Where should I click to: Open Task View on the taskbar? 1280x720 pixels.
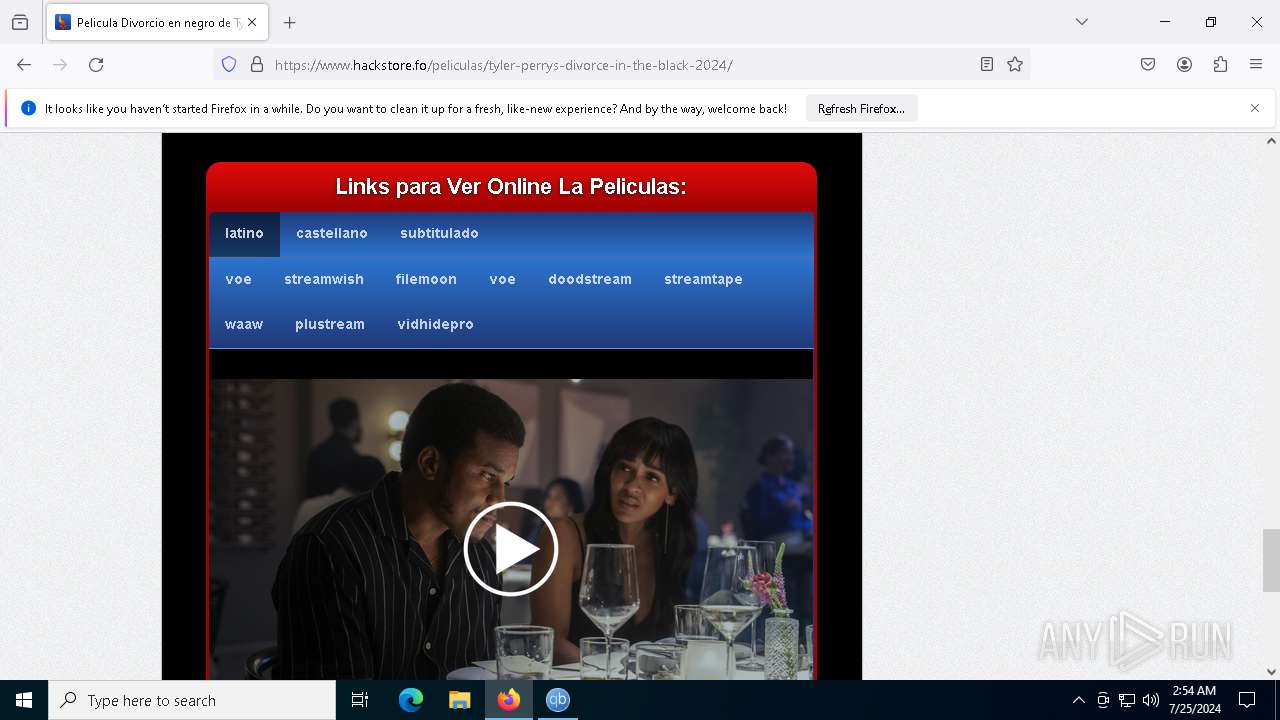click(360, 700)
